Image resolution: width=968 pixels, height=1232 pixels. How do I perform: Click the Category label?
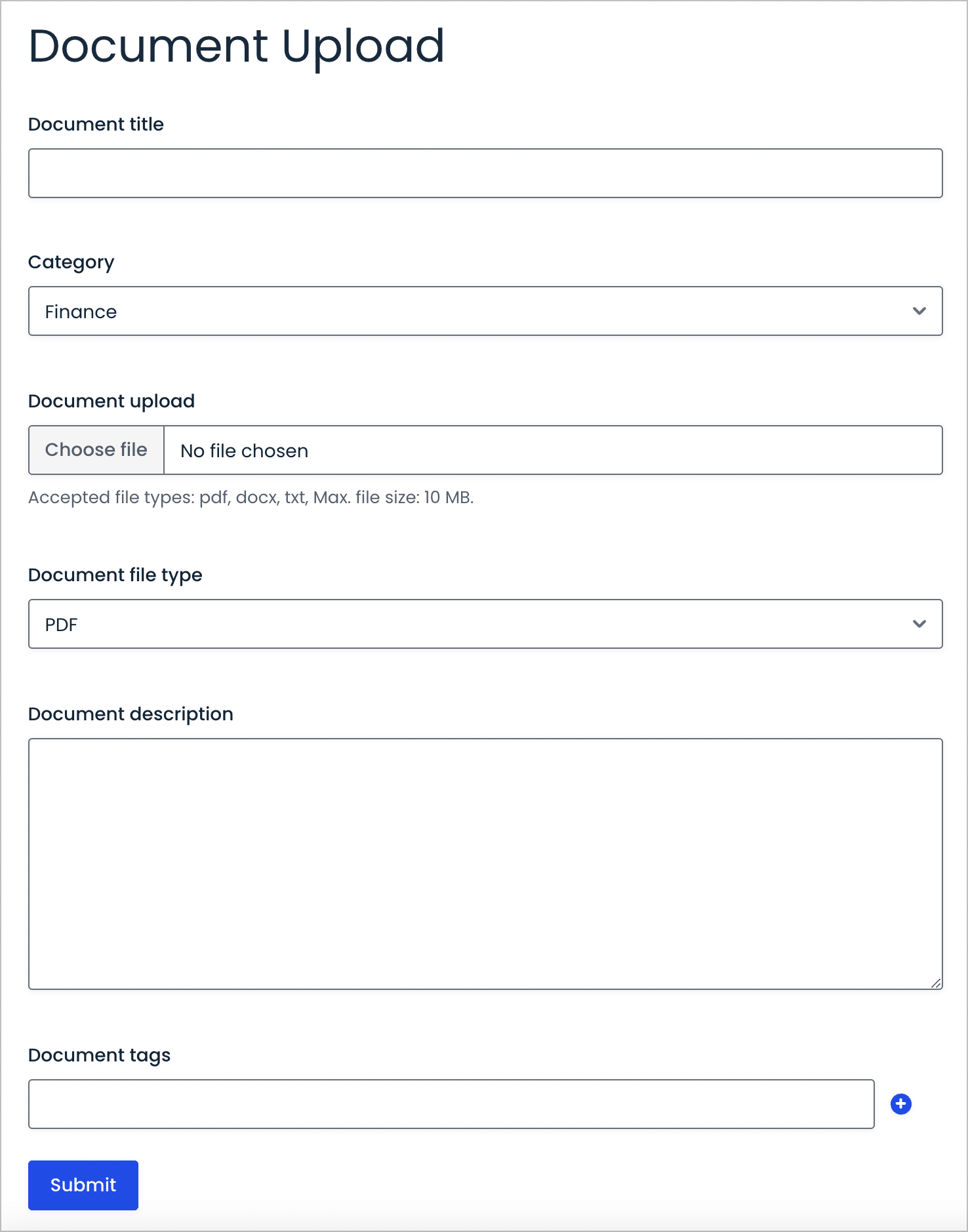(x=71, y=262)
